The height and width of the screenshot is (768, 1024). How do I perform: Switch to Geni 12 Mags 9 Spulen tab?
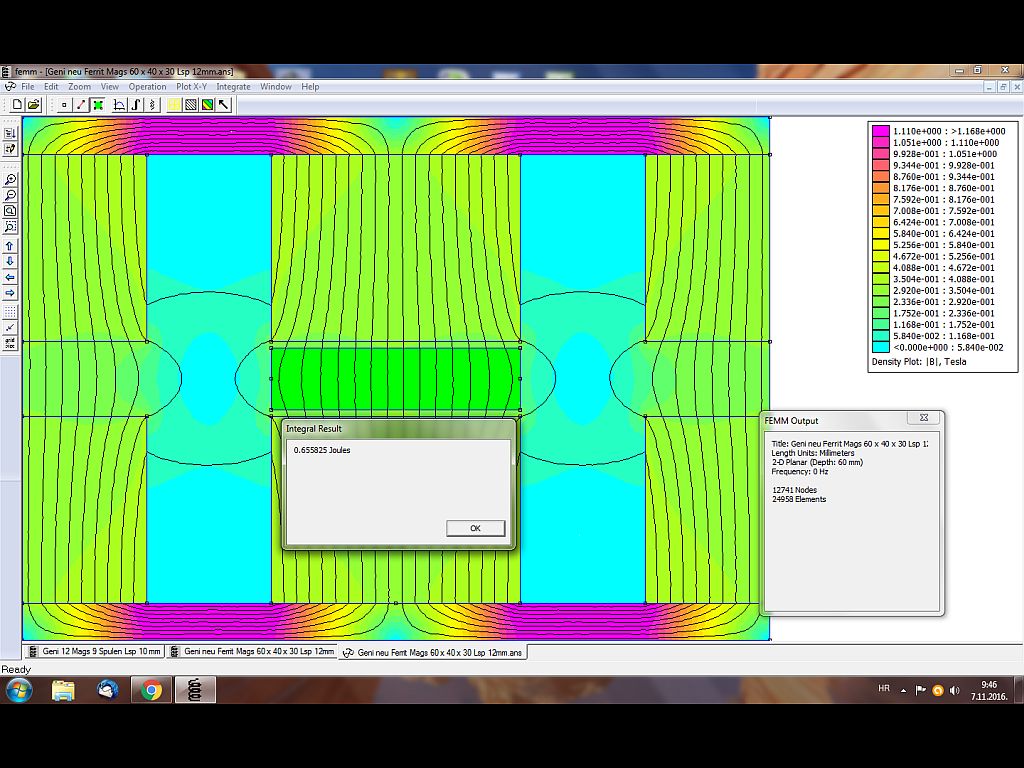click(x=94, y=651)
